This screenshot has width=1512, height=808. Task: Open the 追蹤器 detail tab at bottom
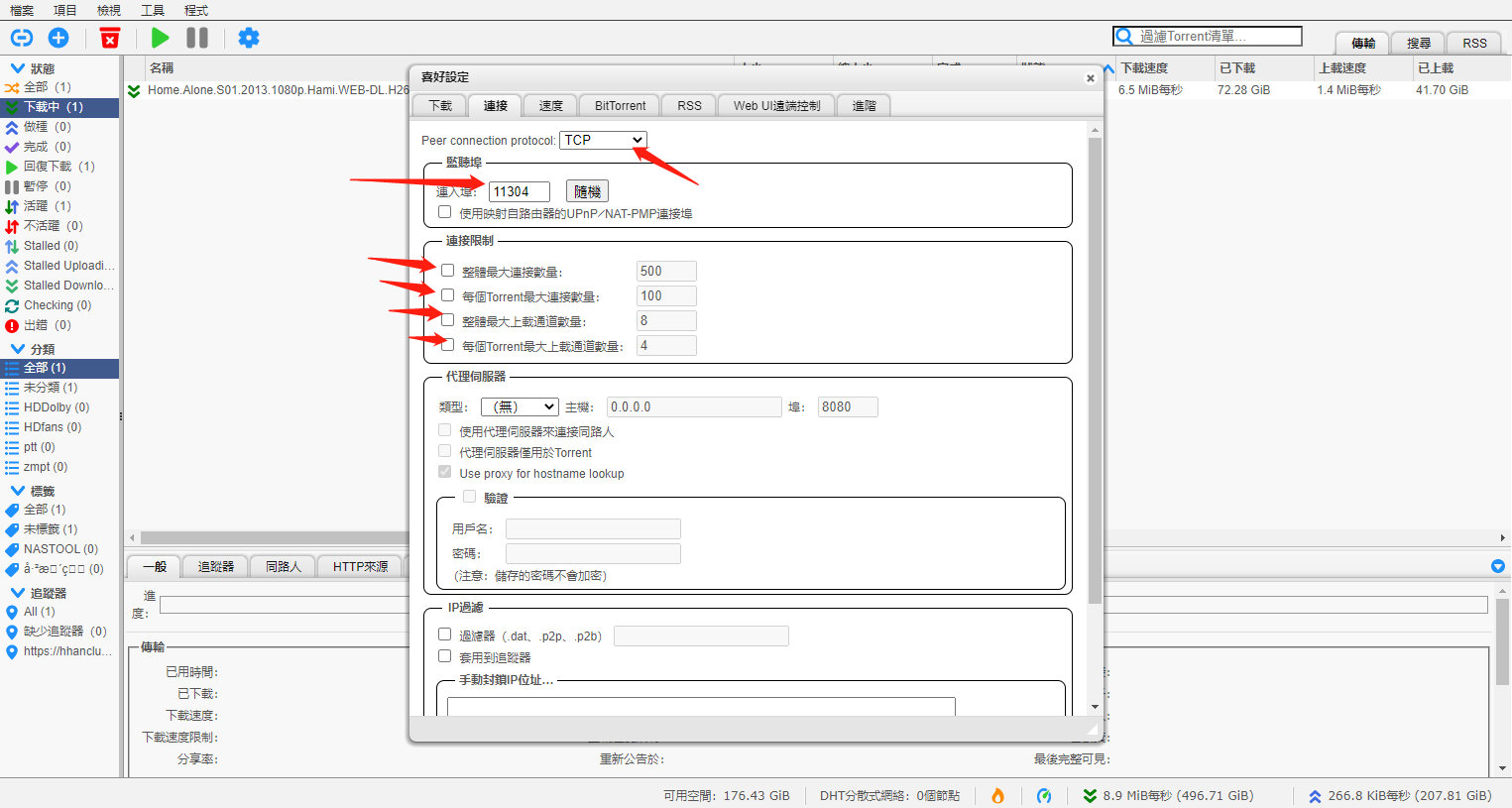[215, 566]
